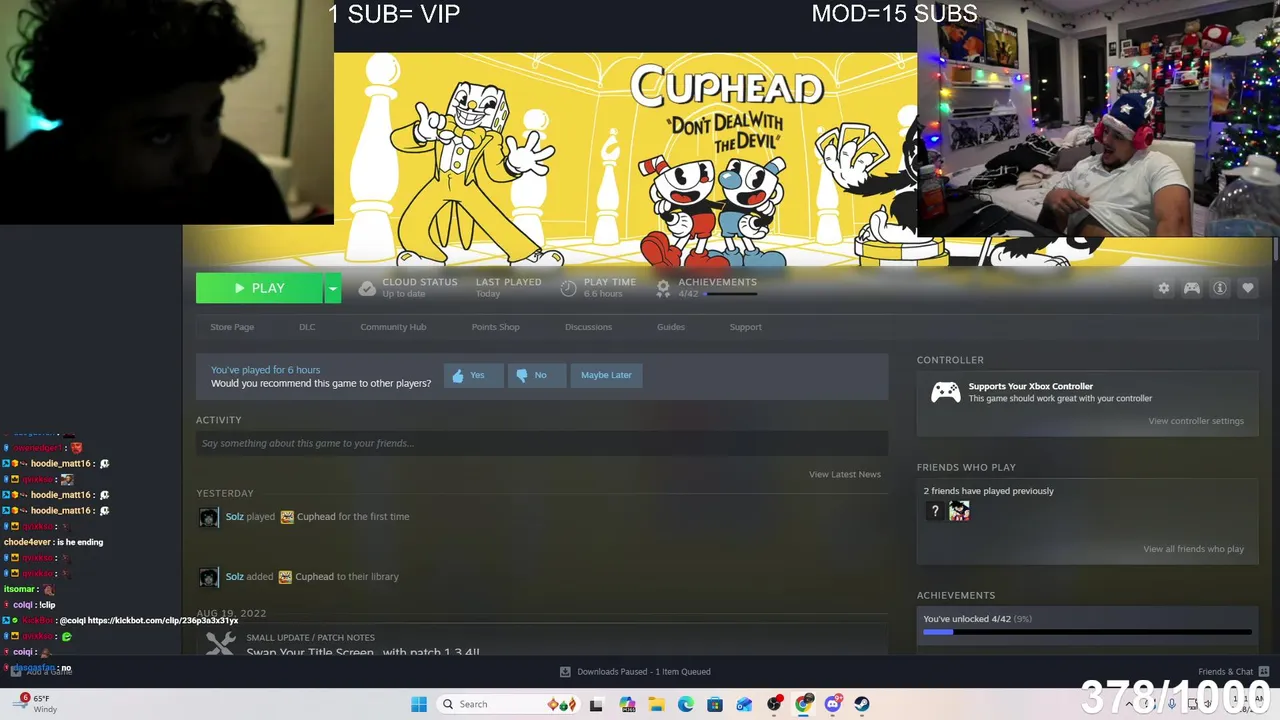Open the Support tab
1280x720 pixels.
point(745,327)
